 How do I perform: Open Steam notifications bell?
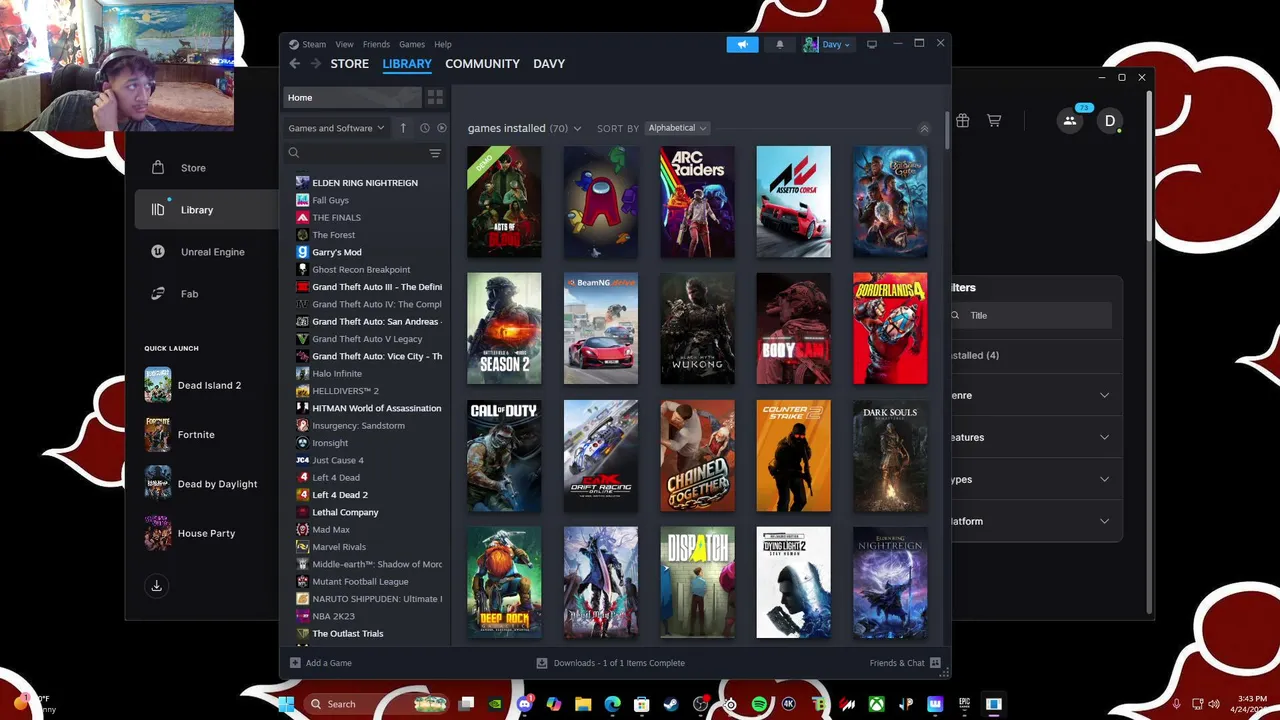pos(780,44)
